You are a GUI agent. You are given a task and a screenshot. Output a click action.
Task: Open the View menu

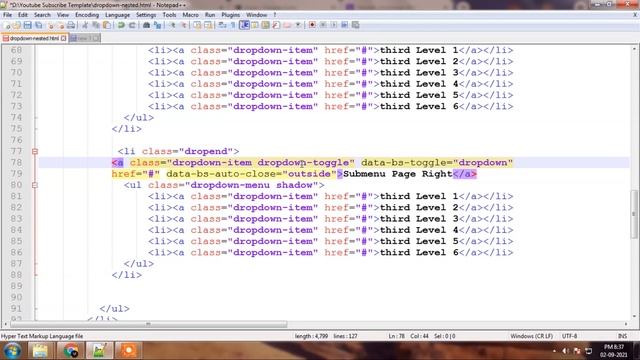click(x=63, y=15)
